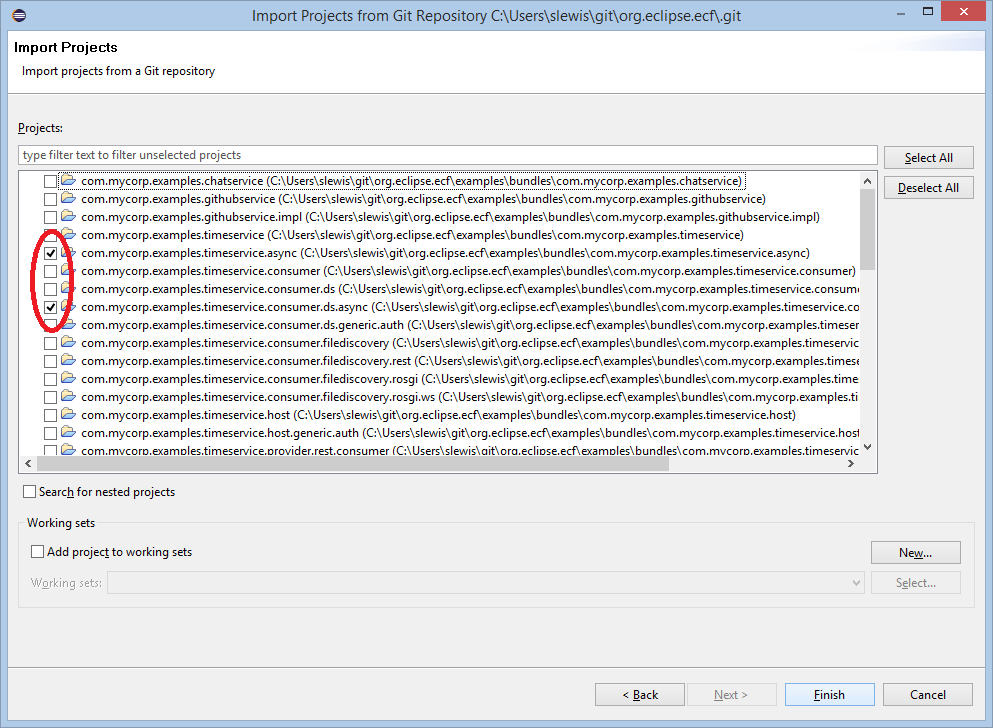993x728 pixels.
Task: Check the timeservice.consumer project checkbox
Action: coord(50,272)
